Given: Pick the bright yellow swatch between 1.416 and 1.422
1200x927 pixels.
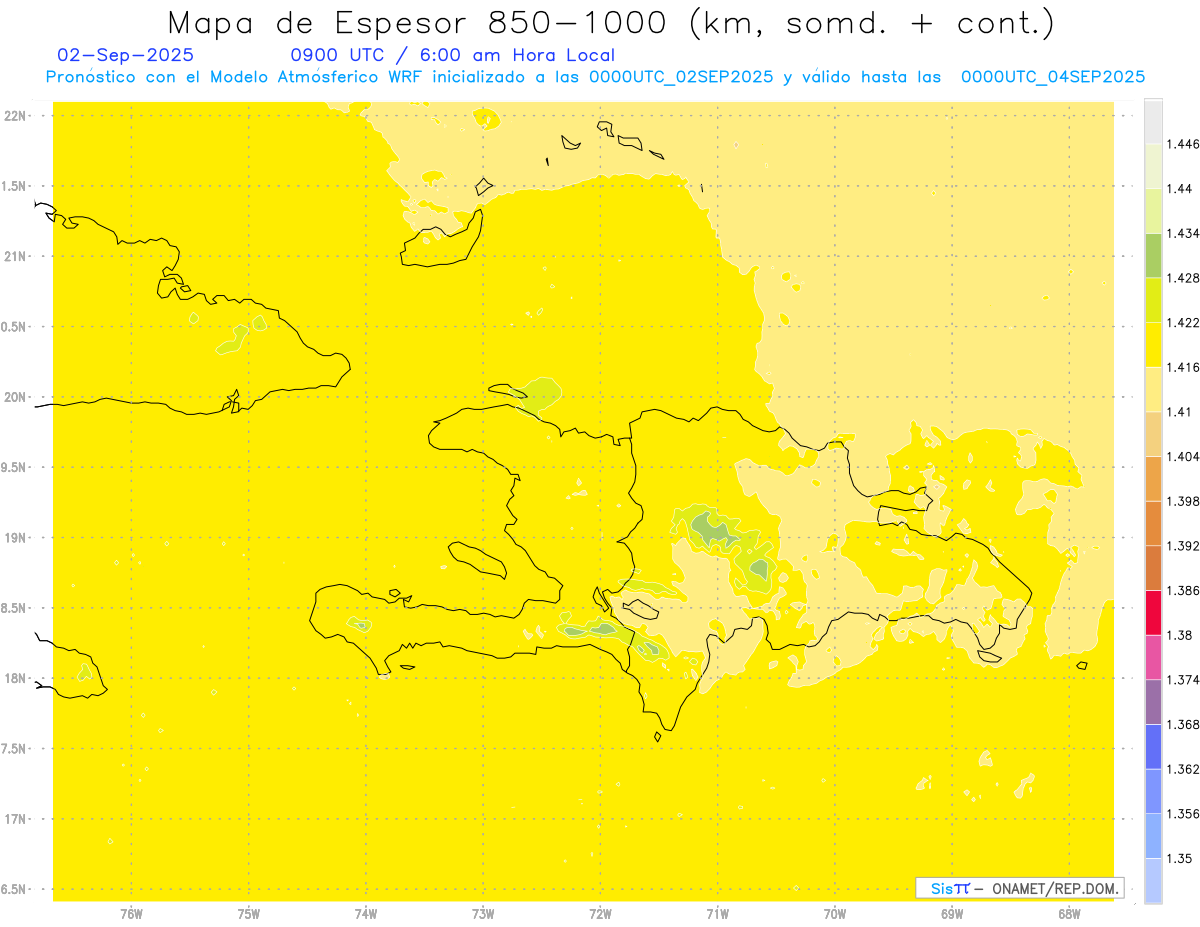Looking at the screenshot, I should click(1153, 345).
